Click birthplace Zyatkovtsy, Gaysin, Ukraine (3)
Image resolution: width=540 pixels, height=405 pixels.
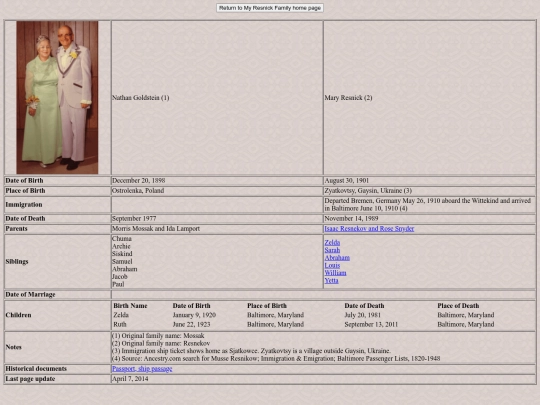pos(368,190)
